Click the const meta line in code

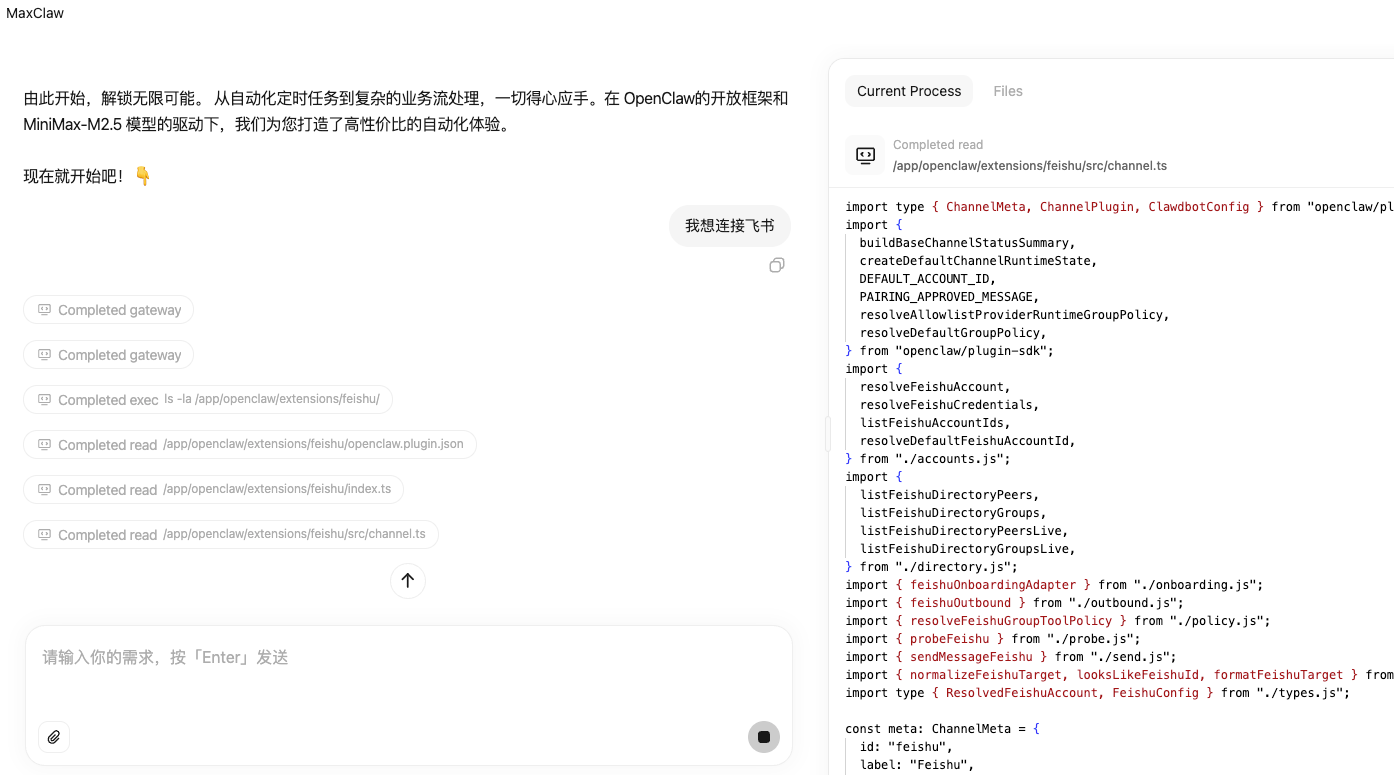click(x=941, y=729)
